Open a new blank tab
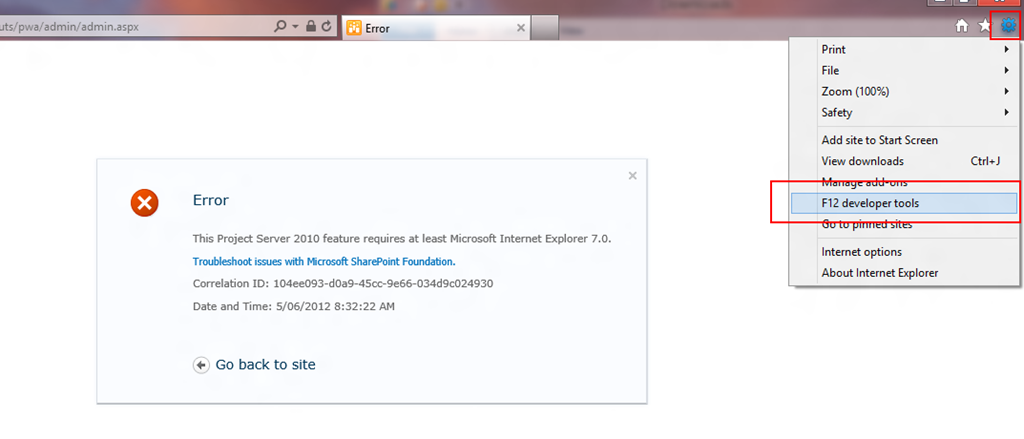 (545, 28)
